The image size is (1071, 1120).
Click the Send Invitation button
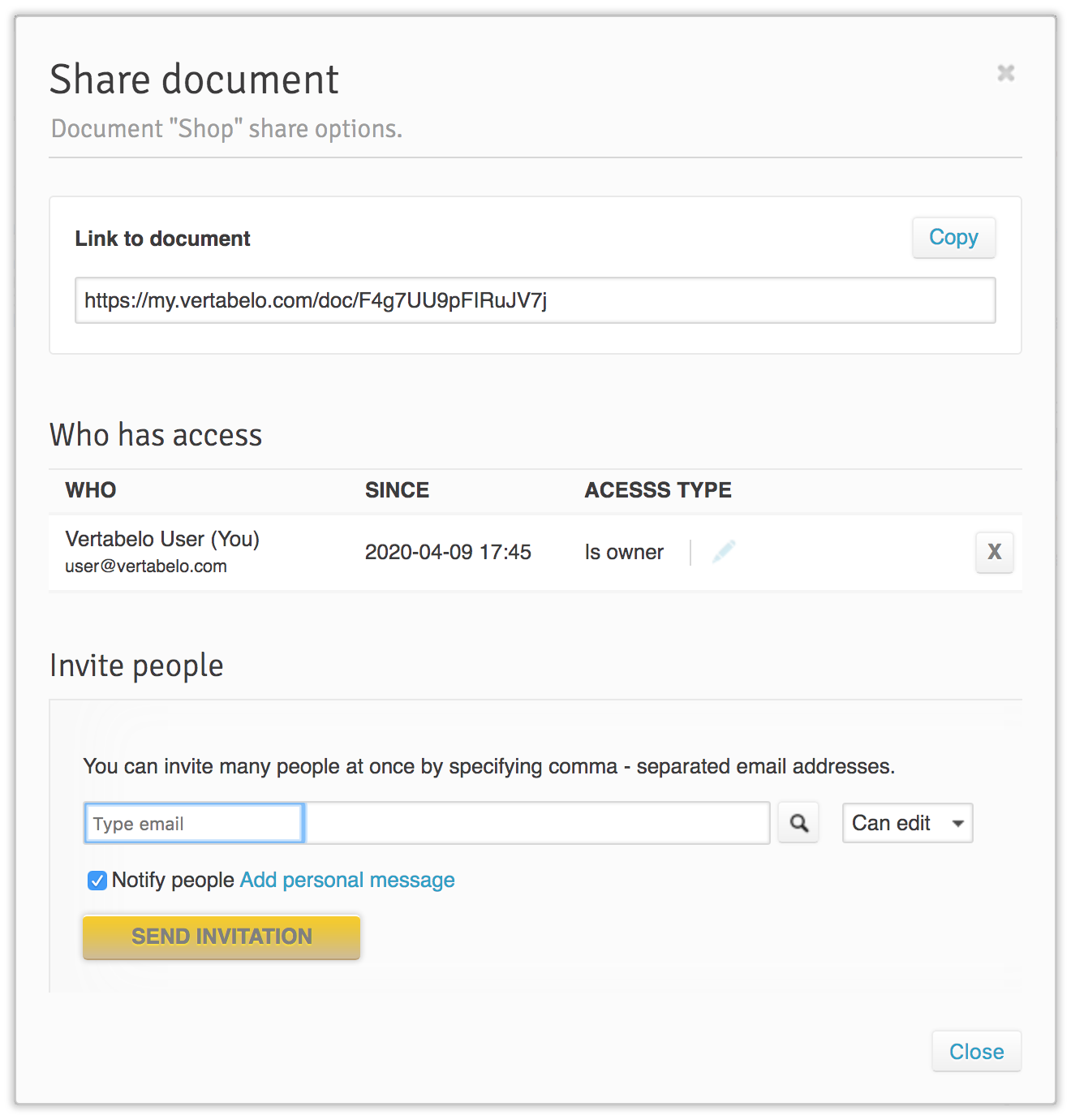click(x=222, y=937)
